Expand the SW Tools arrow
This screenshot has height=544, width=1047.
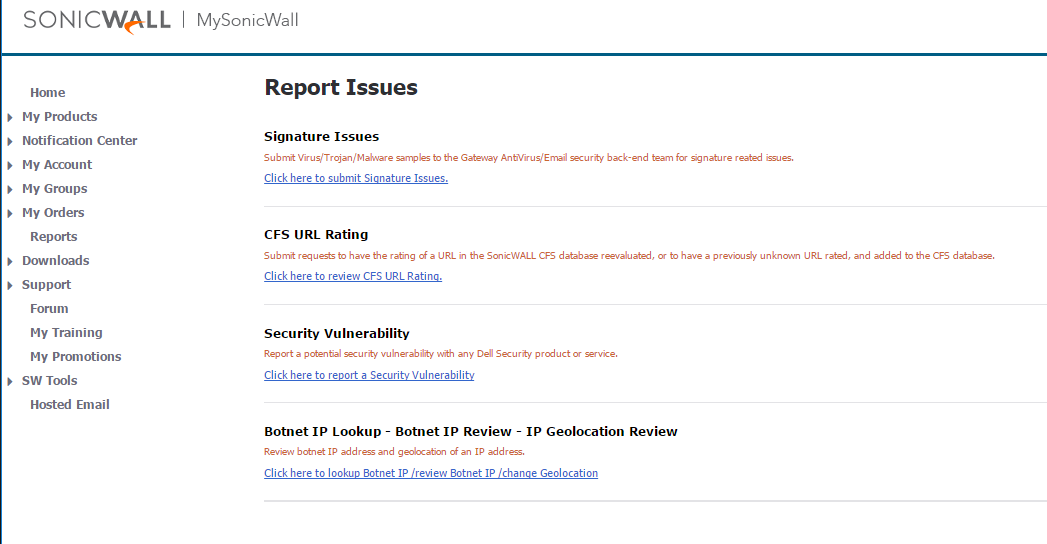10,381
